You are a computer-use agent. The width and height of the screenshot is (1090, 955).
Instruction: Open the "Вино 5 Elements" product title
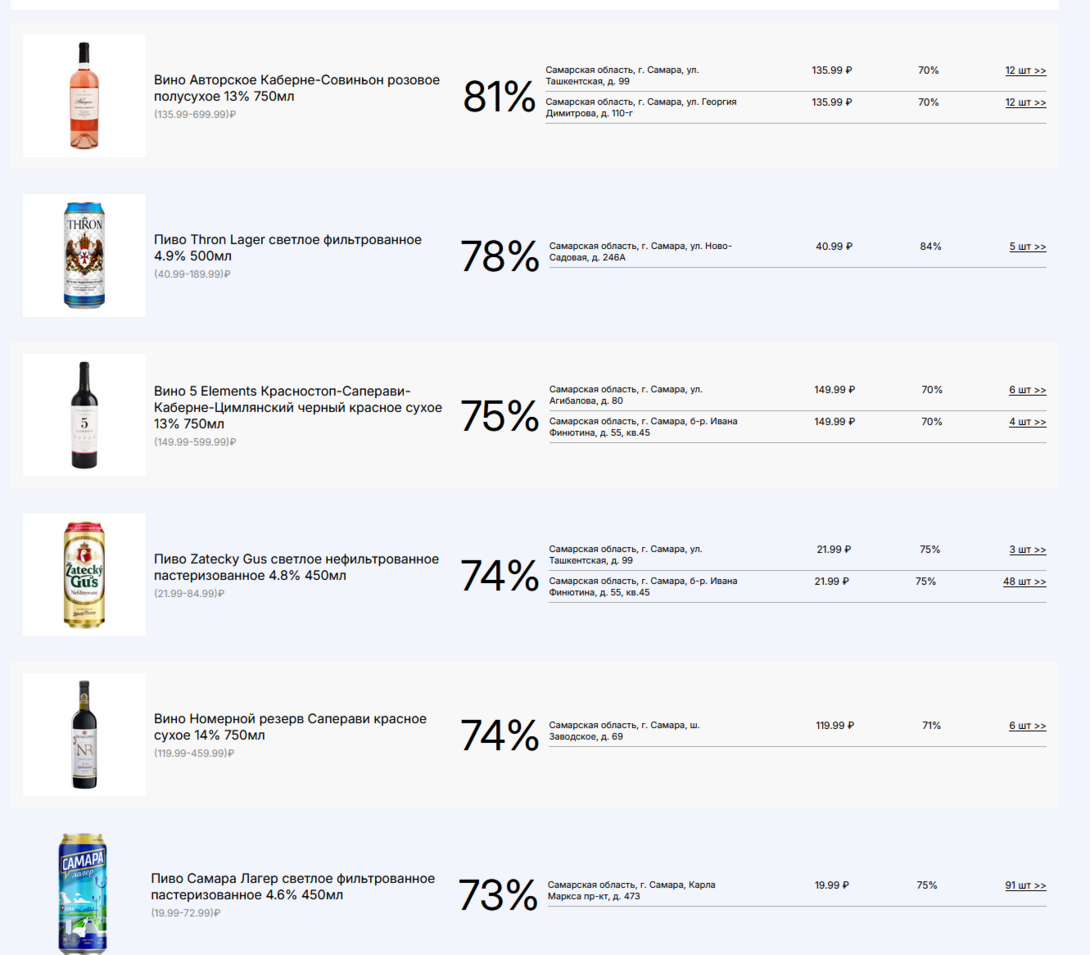coord(298,407)
